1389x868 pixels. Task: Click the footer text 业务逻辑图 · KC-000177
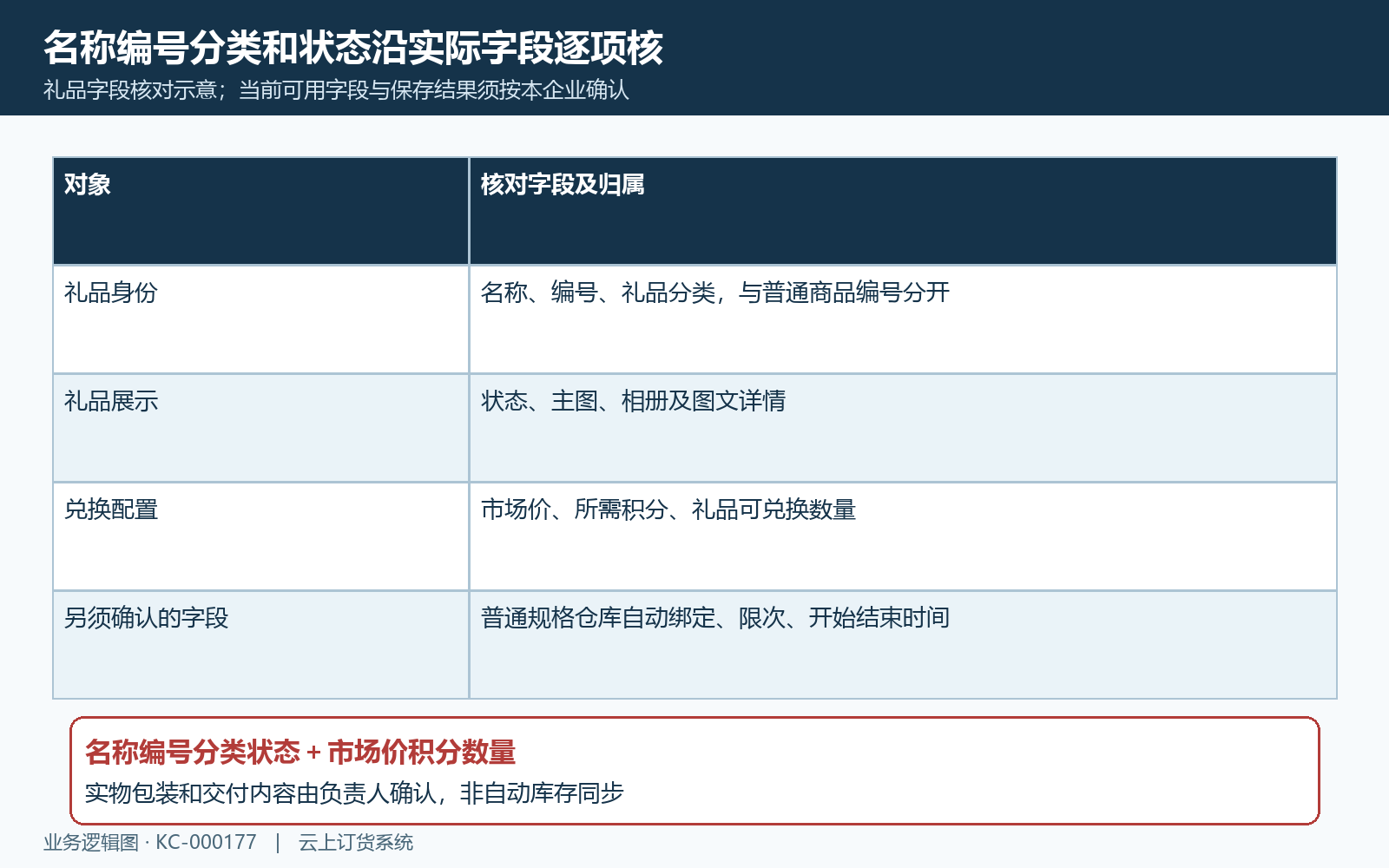[x=150, y=843]
